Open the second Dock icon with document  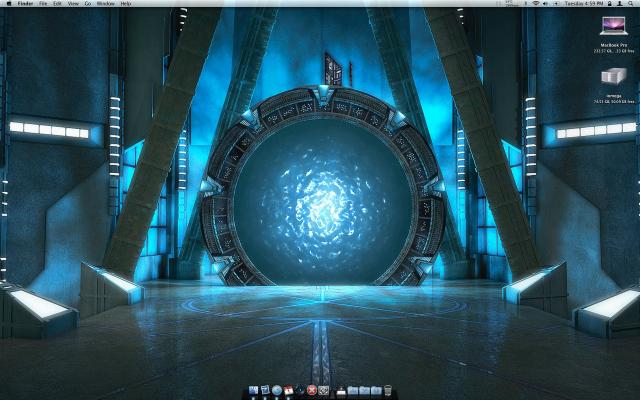[x=265, y=390]
